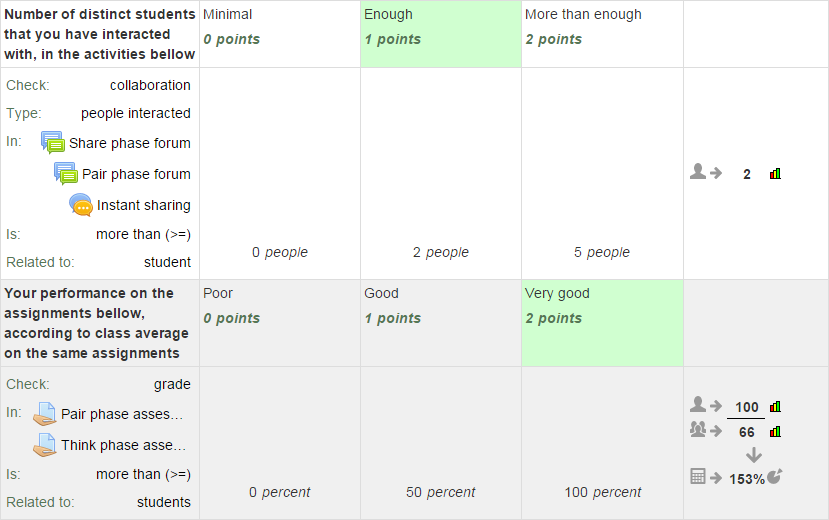The image size is (829, 520).
Task: Open the Pair phase assessment link
Action: [x=122, y=414]
